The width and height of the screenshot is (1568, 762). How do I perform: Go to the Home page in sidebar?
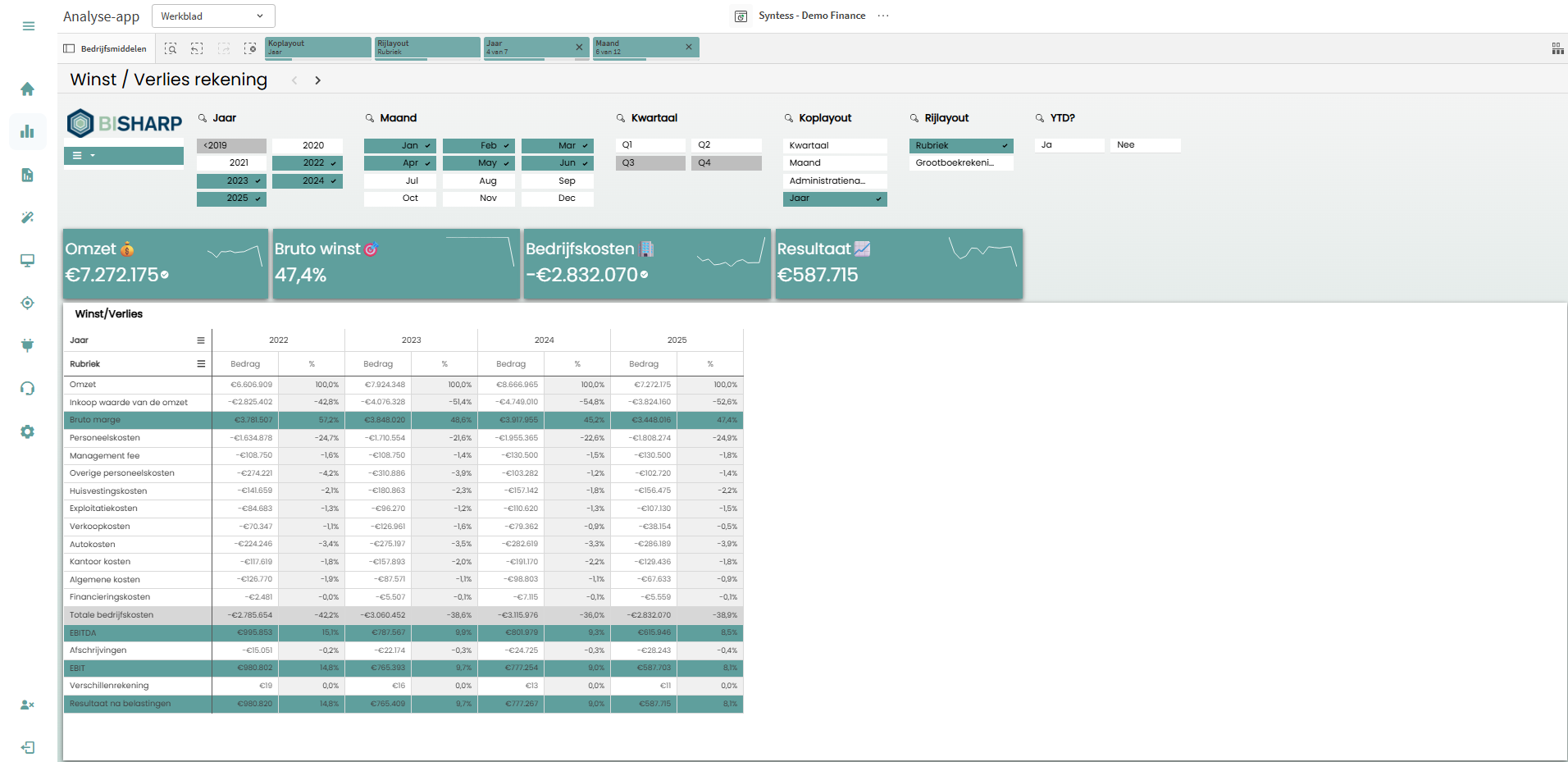(x=27, y=89)
